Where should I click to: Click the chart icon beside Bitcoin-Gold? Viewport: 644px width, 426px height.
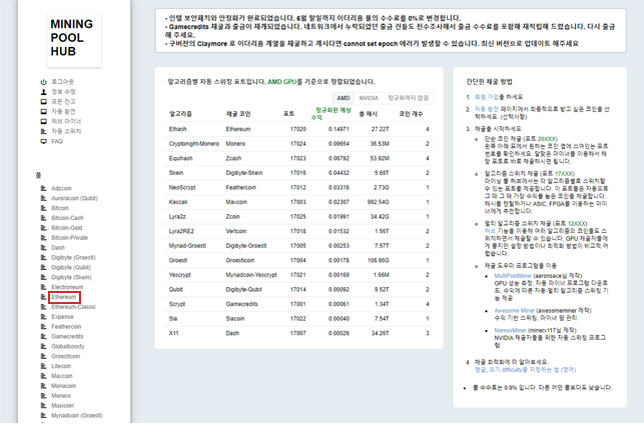coord(44,228)
